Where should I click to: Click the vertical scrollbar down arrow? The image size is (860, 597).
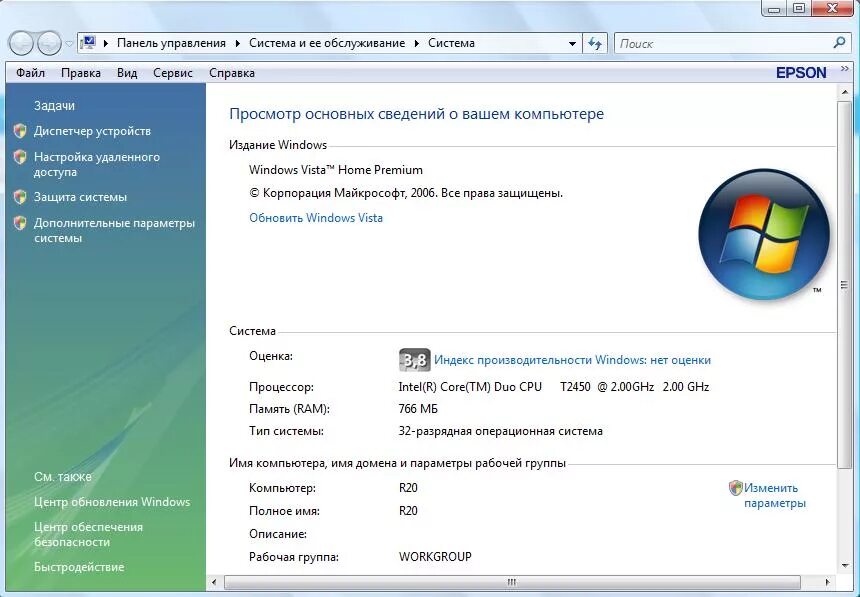844,565
